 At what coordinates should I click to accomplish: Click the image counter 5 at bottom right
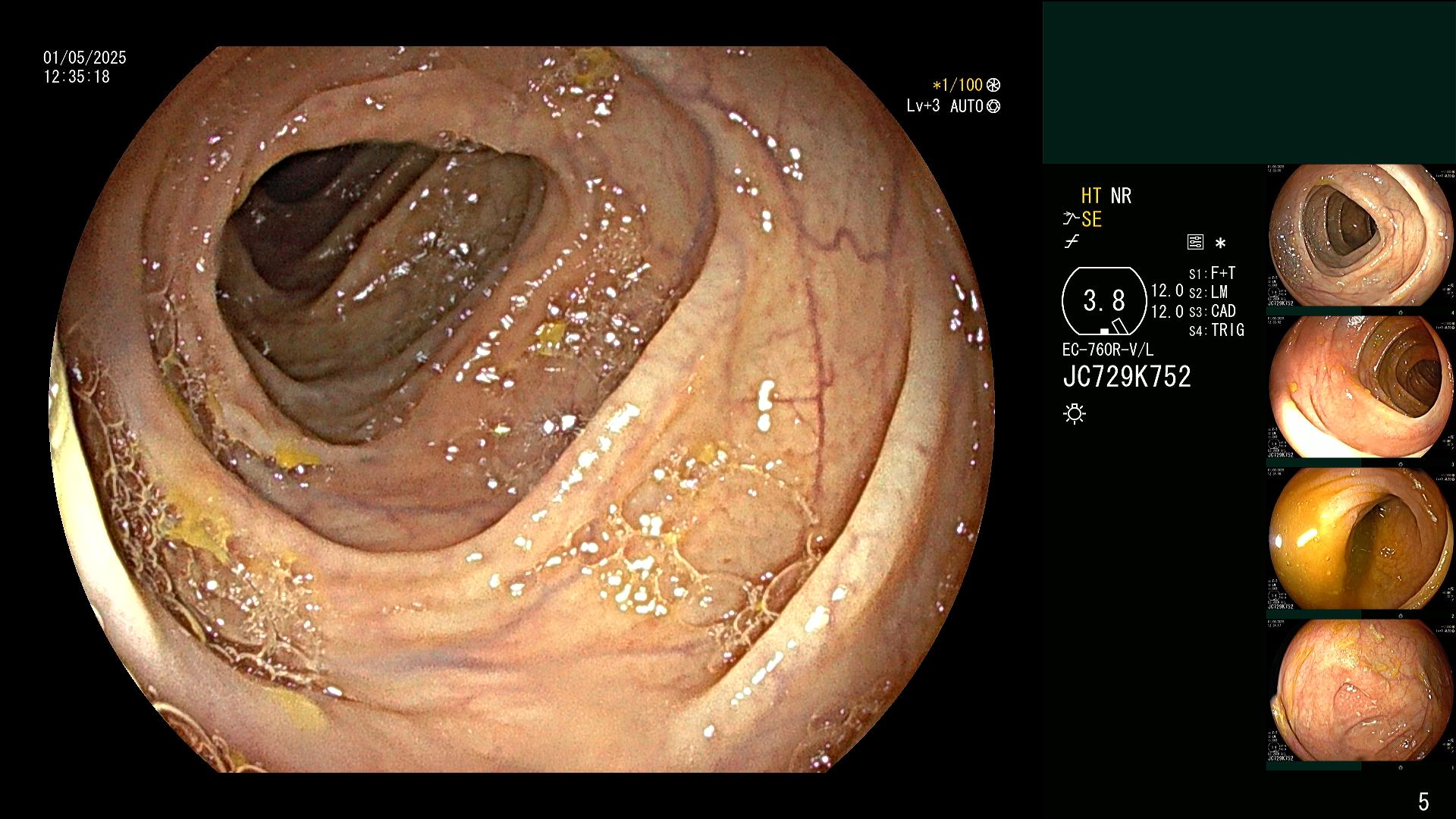(1423, 801)
